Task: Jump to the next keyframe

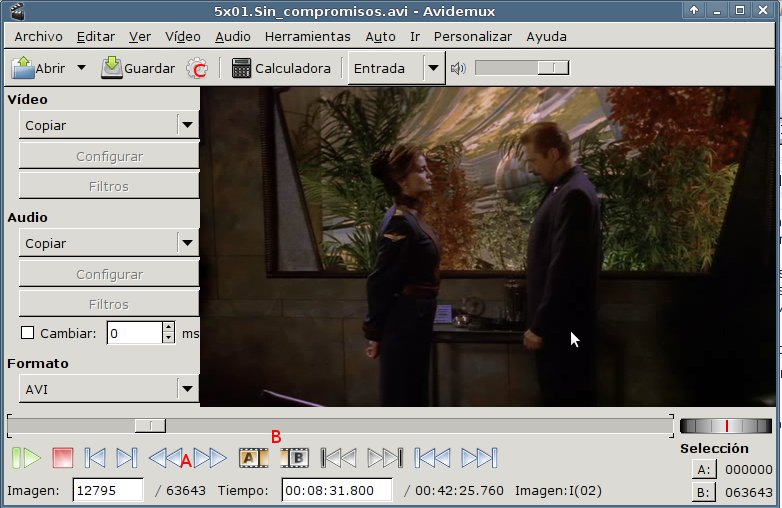Action: pyautogui.click(x=210, y=458)
